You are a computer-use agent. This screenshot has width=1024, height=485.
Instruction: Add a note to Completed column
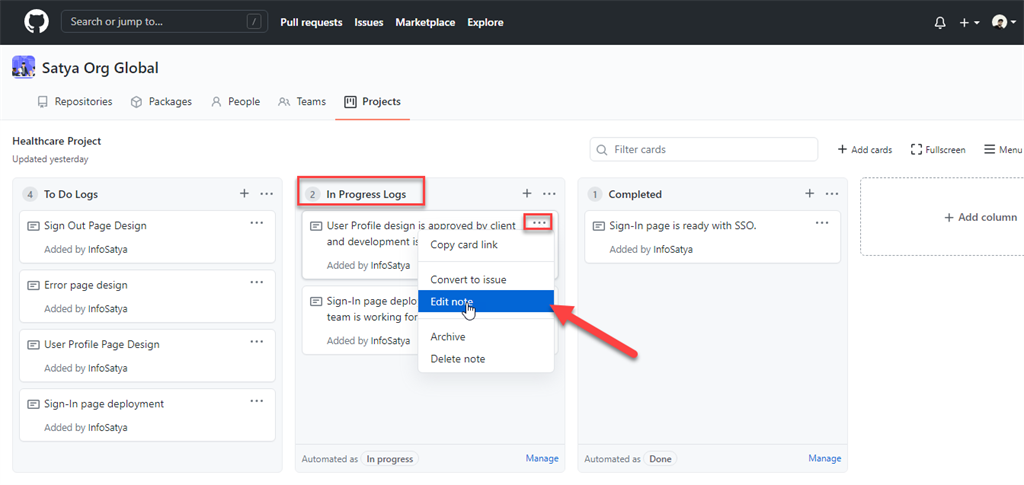810,194
